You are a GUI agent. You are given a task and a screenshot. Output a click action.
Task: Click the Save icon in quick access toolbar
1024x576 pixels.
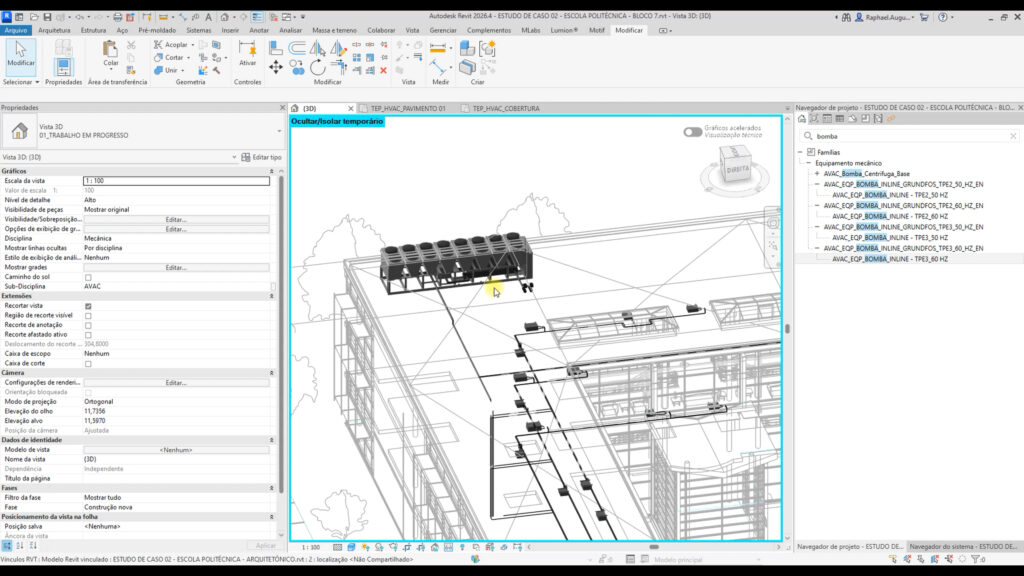click(x=47, y=17)
